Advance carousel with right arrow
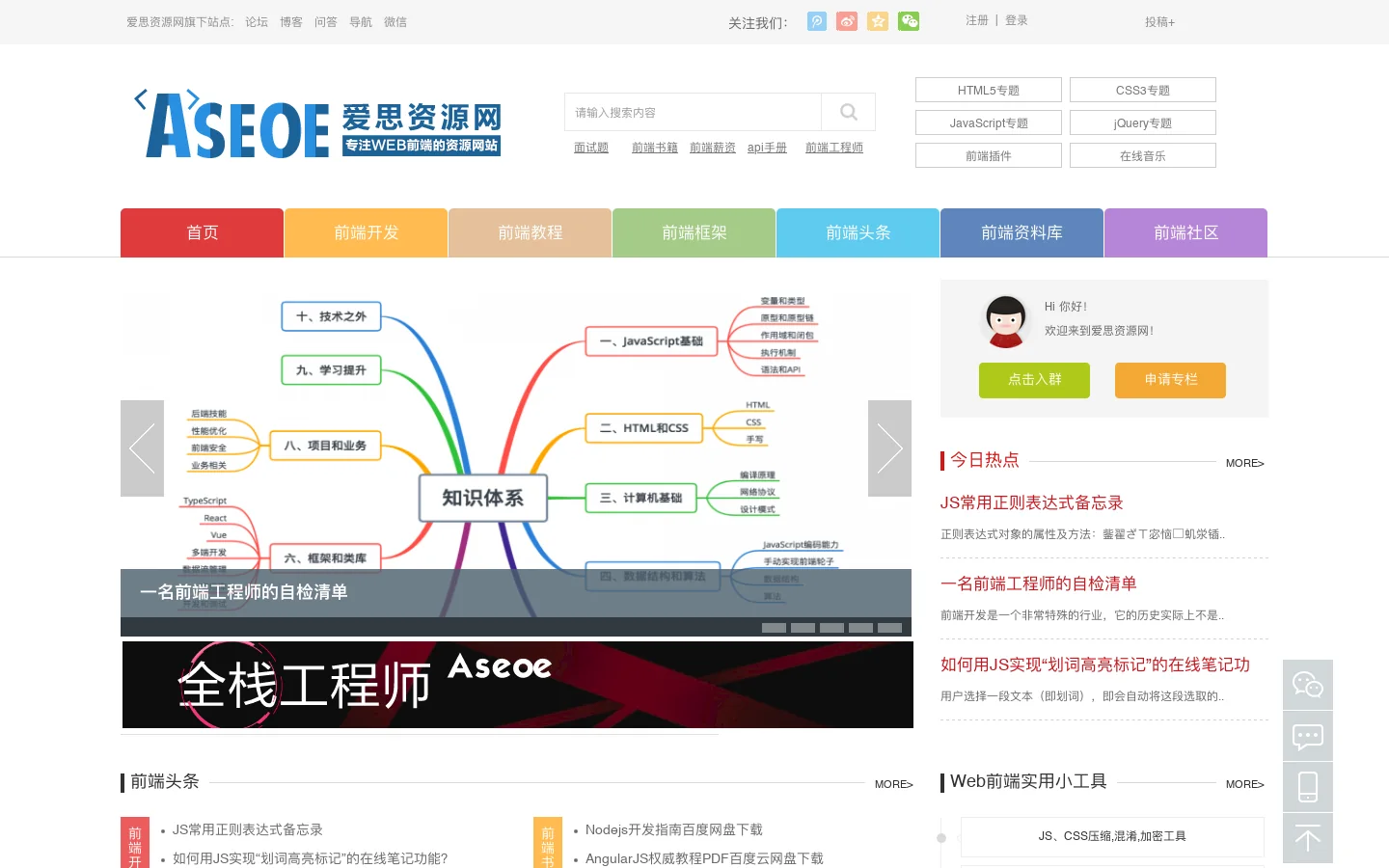The height and width of the screenshot is (868, 1389). 889,448
